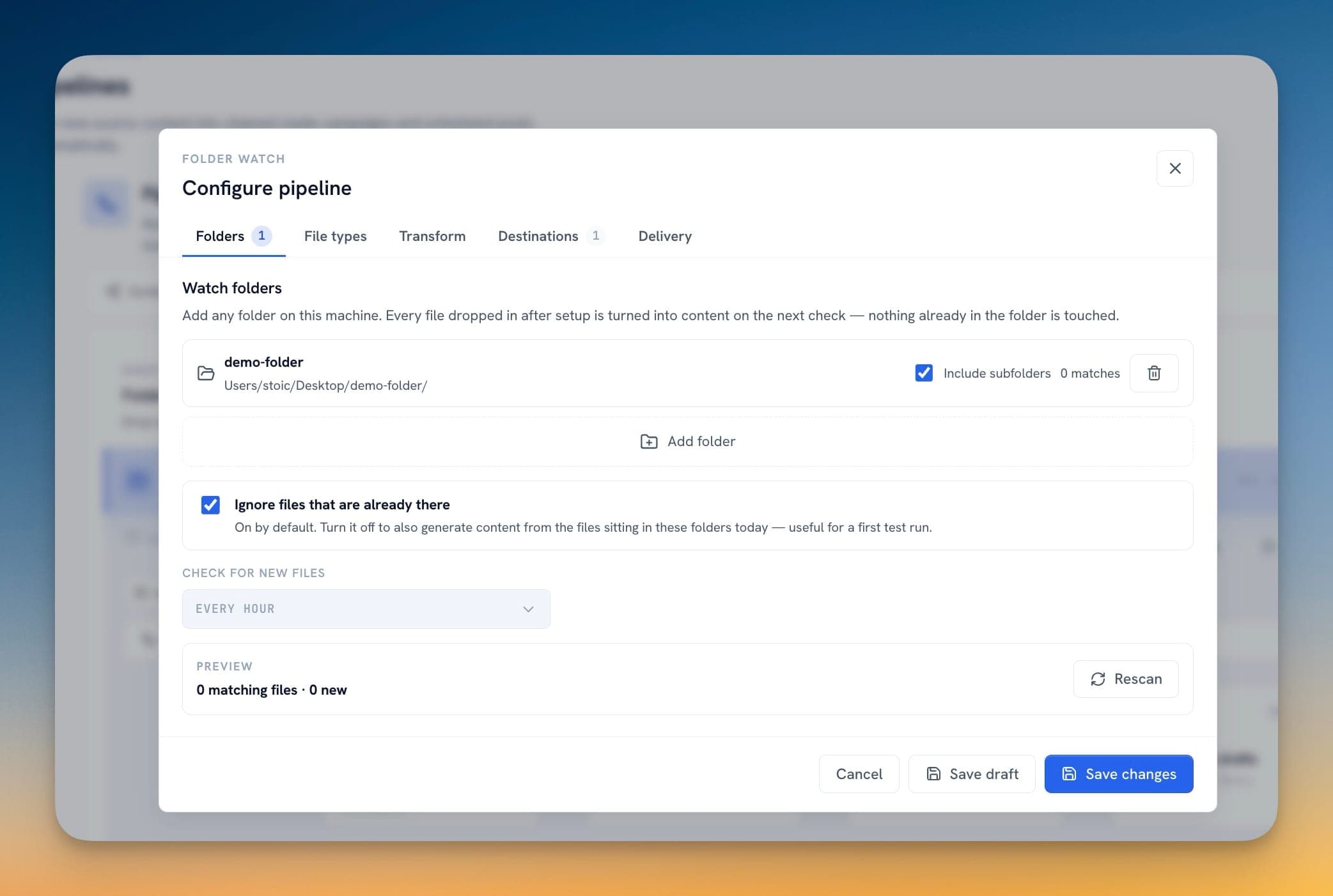The height and width of the screenshot is (896, 1333).
Task: Click the Users/stoic/Desktop/demo-folder/ path
Action: point(325,385)
